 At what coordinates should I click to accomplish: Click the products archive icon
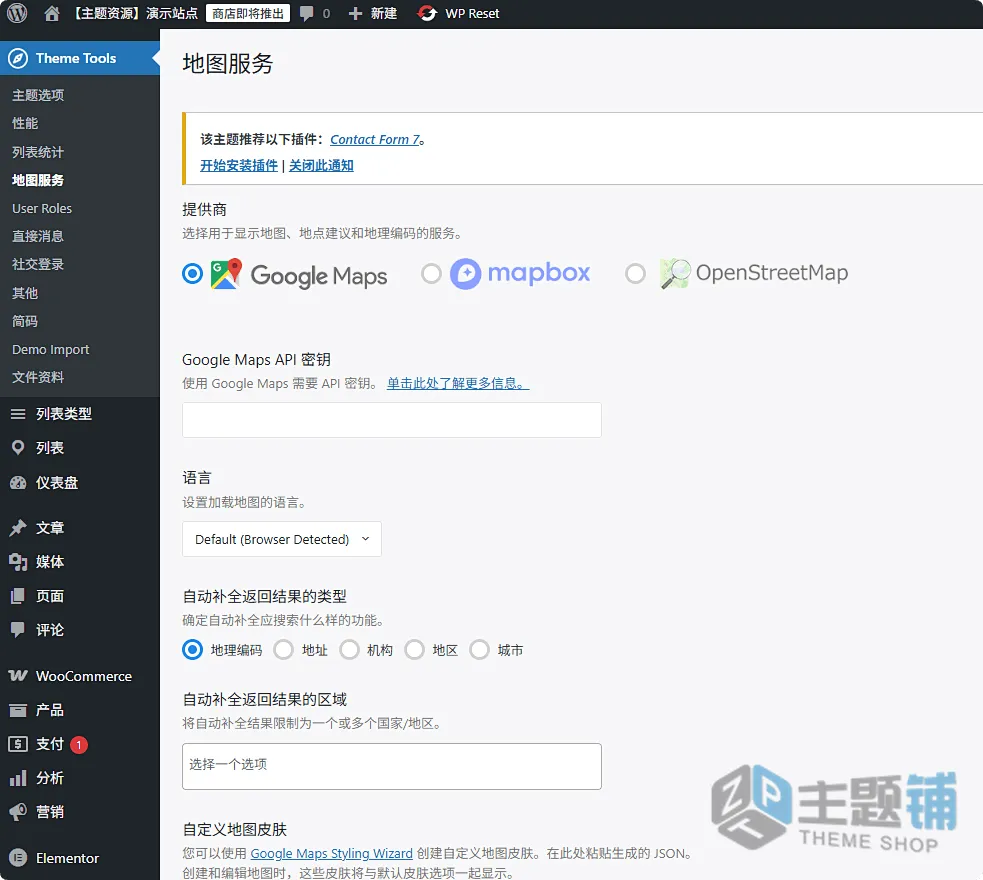(18, 710)
